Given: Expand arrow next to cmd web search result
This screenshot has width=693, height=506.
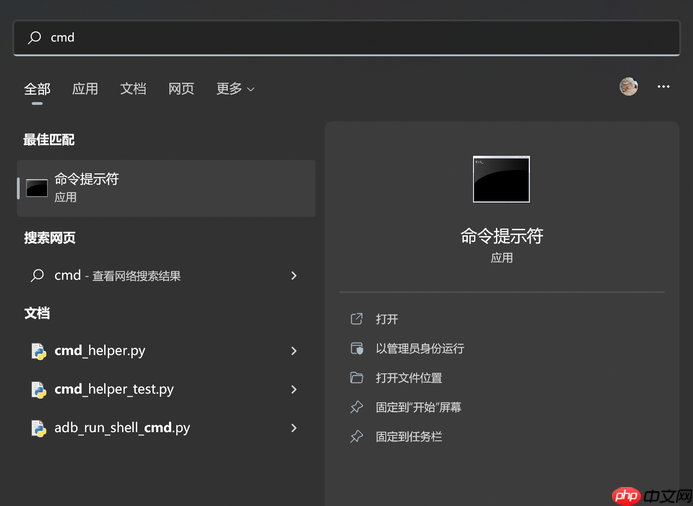Looking at the screenshot, I should [x=293, y=275].
